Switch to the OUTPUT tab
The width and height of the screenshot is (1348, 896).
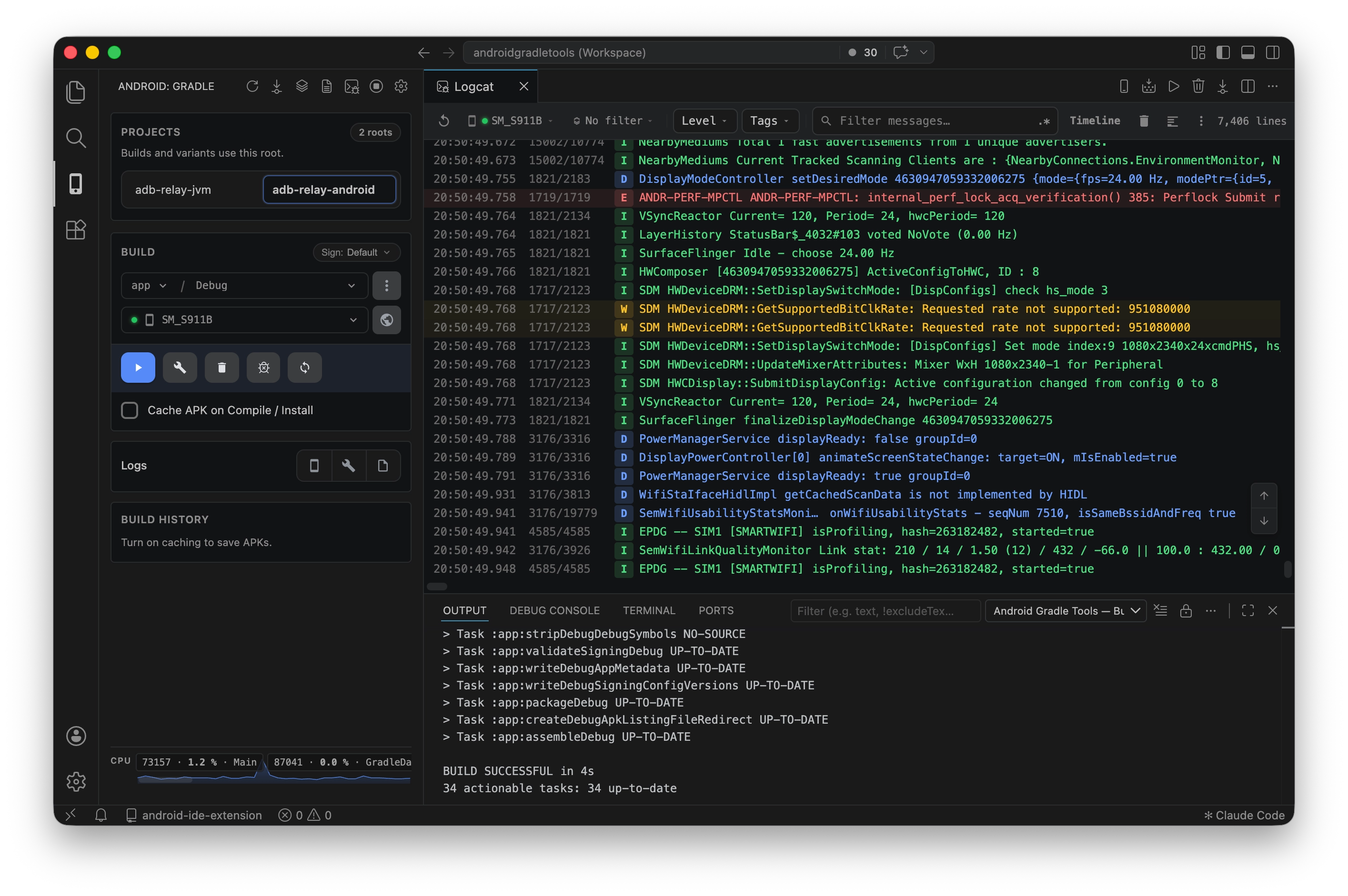[464, 610]
